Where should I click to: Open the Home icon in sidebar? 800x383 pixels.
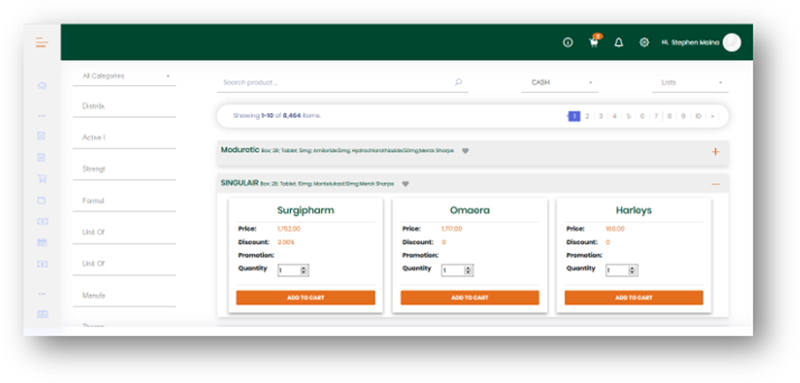click(42, 86)
